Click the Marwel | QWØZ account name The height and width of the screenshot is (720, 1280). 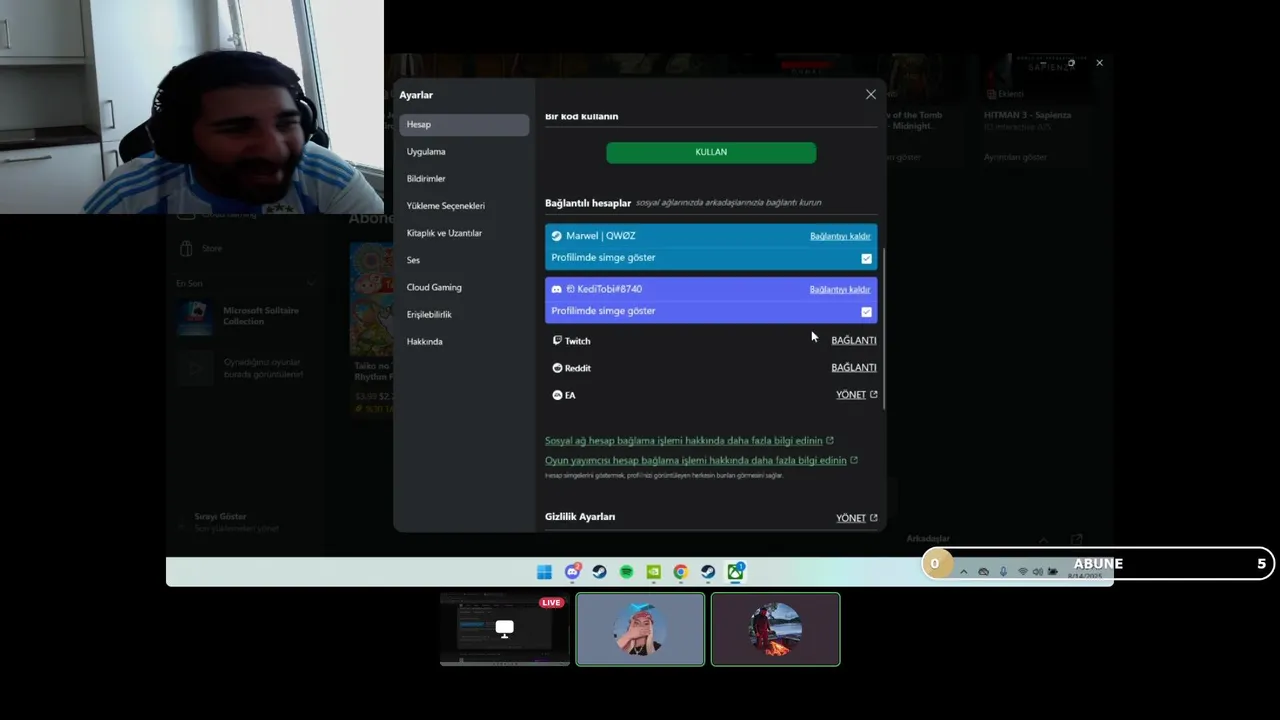[600, 236]
